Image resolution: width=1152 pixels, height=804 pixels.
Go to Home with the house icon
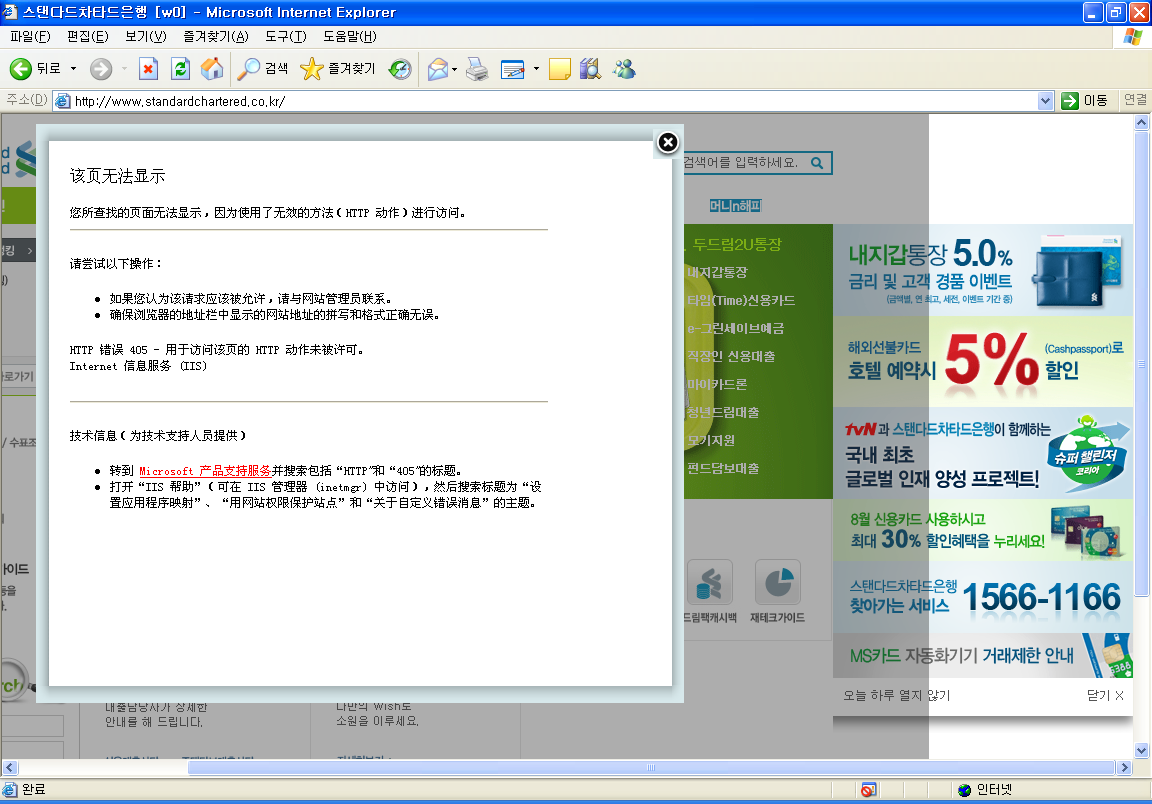coord(212,69)
